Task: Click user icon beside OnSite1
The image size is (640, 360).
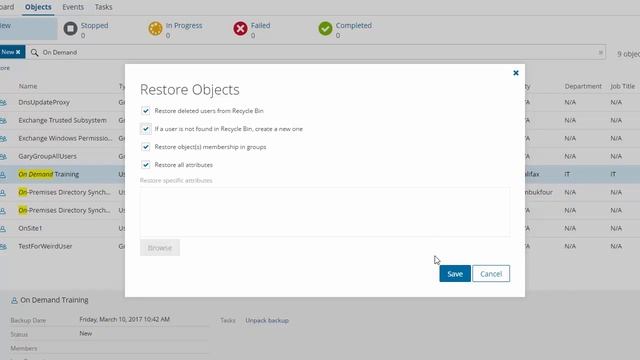Action: 3,229
